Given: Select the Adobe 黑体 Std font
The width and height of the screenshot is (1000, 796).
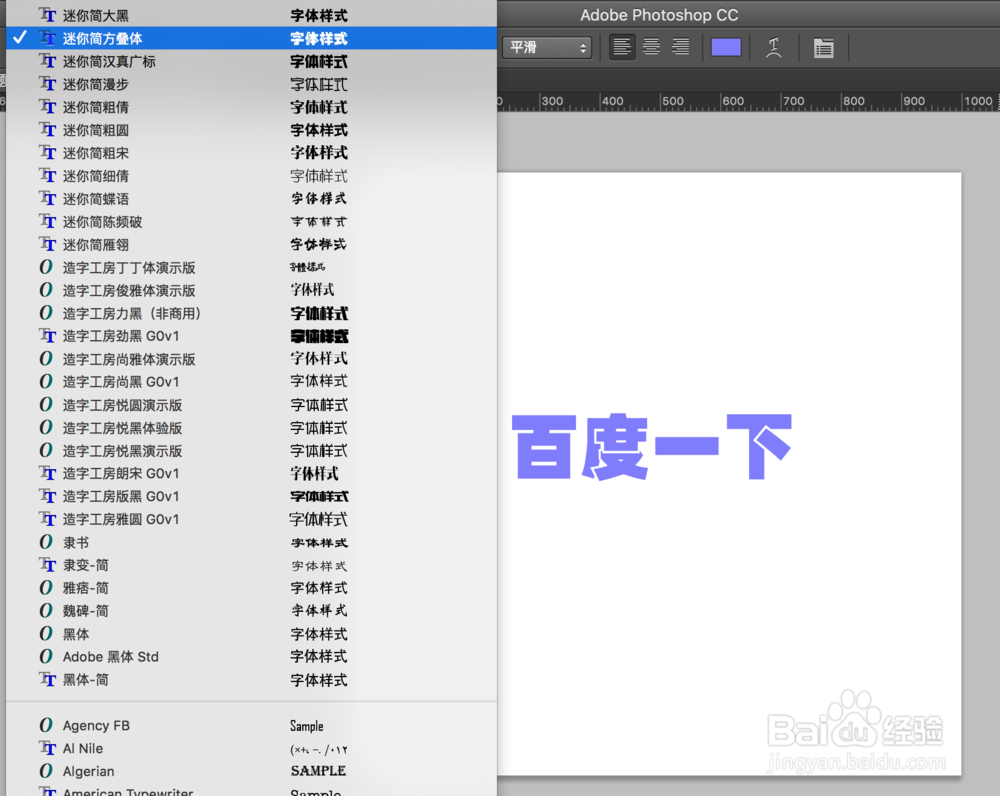Looking at the screenshot, I should coord(251,657).
